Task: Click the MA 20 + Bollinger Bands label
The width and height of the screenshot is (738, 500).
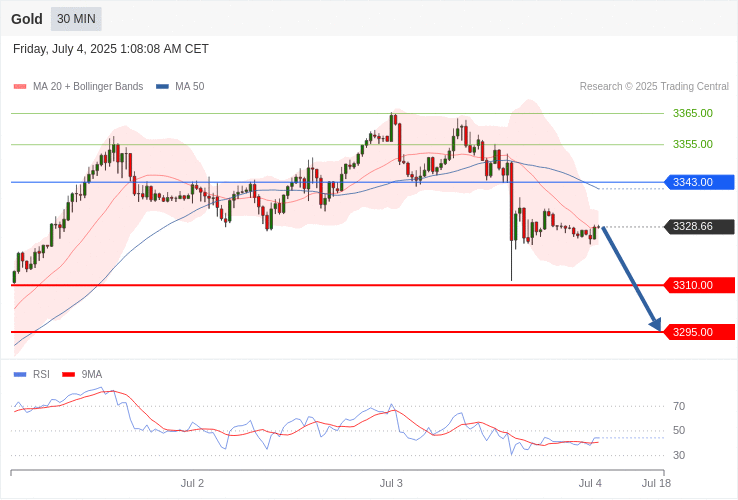Action: pos(88,87)
